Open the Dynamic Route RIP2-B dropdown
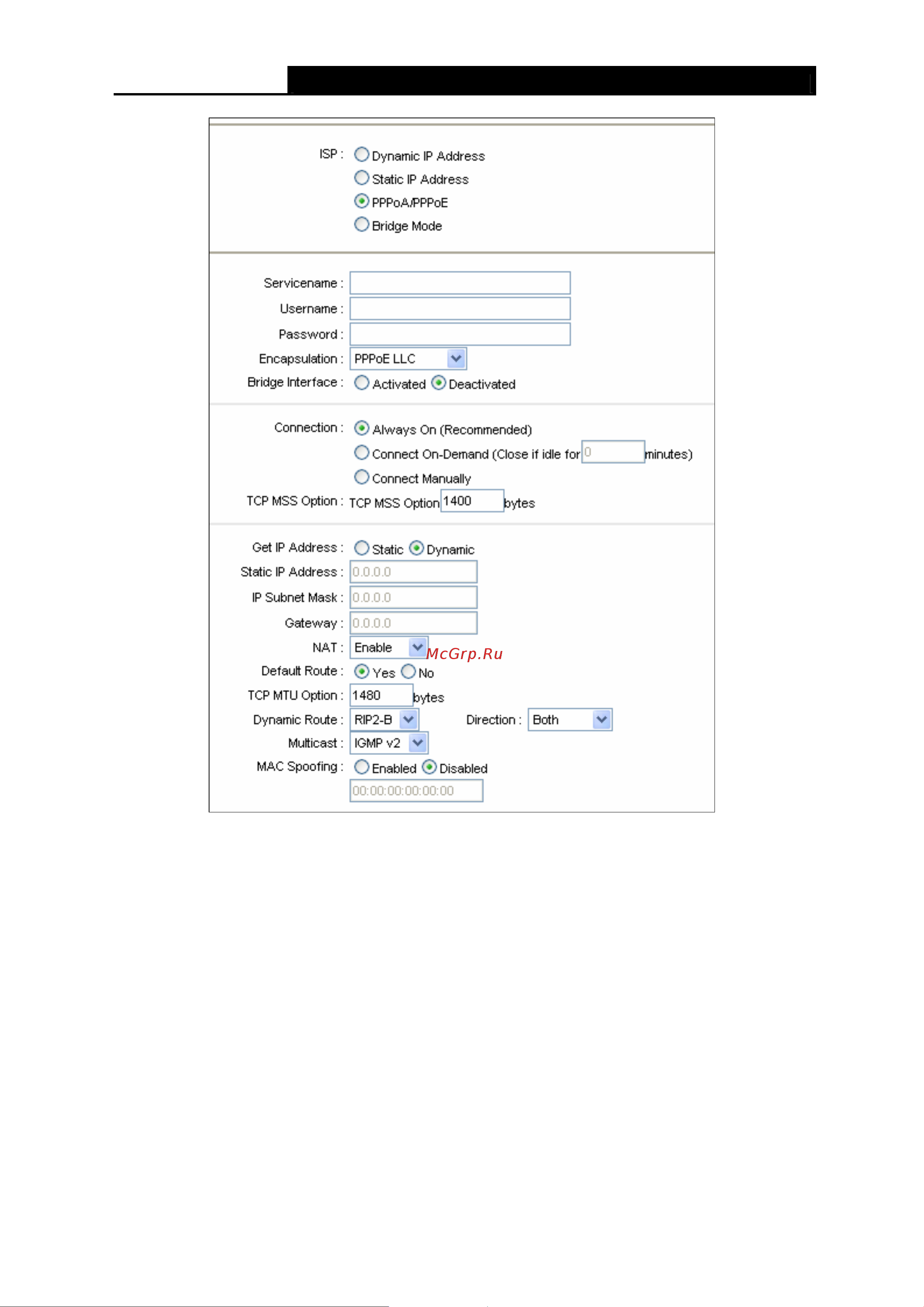924x1307 pixels. tap(384, 720)
